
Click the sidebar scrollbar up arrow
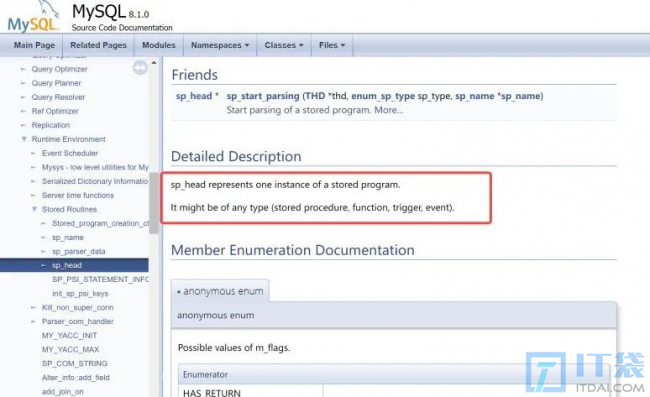154,63
